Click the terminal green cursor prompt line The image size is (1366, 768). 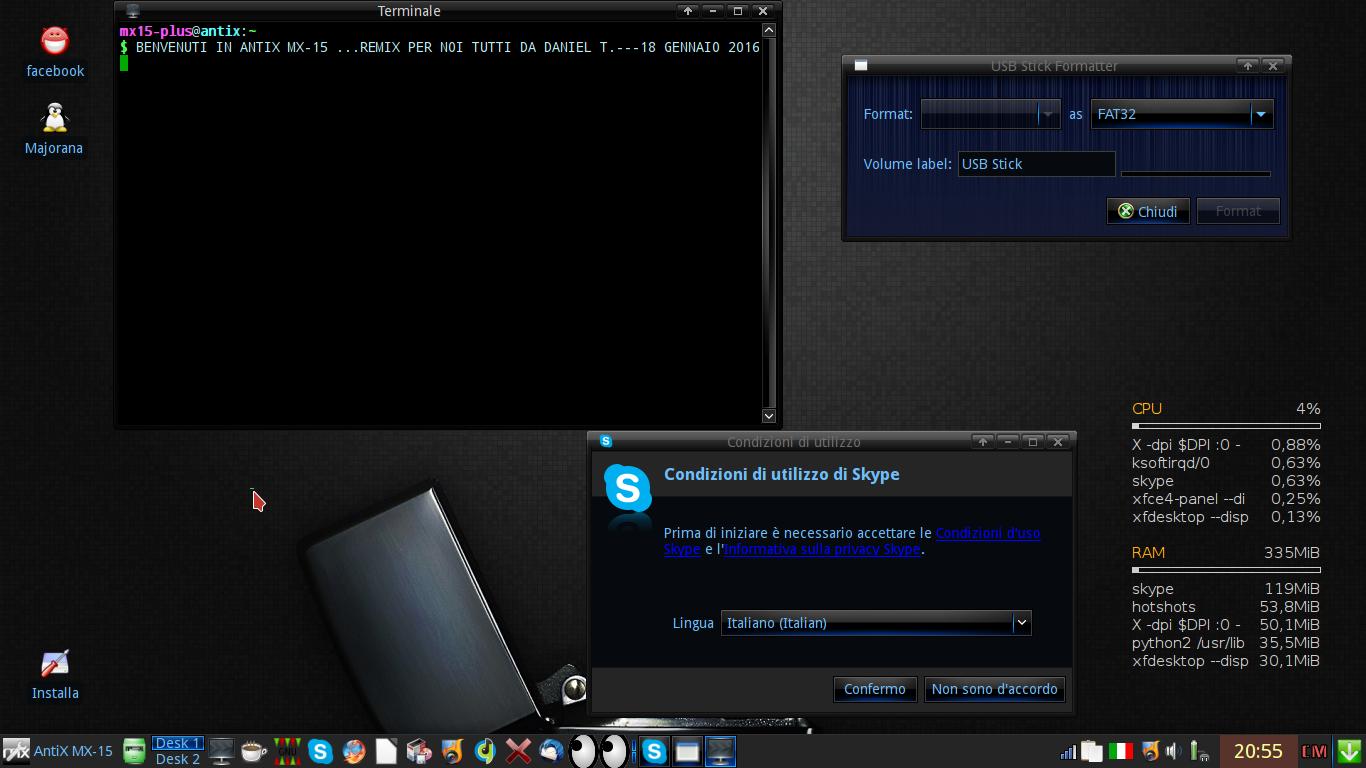tap(124, 63)
